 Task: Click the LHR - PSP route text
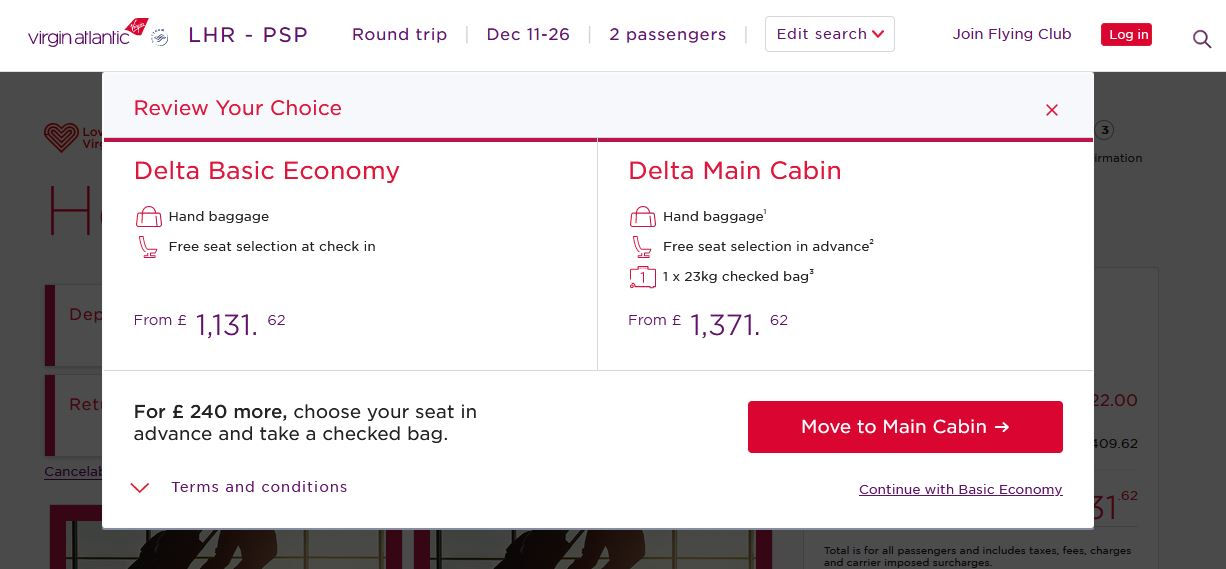[248, 35]
